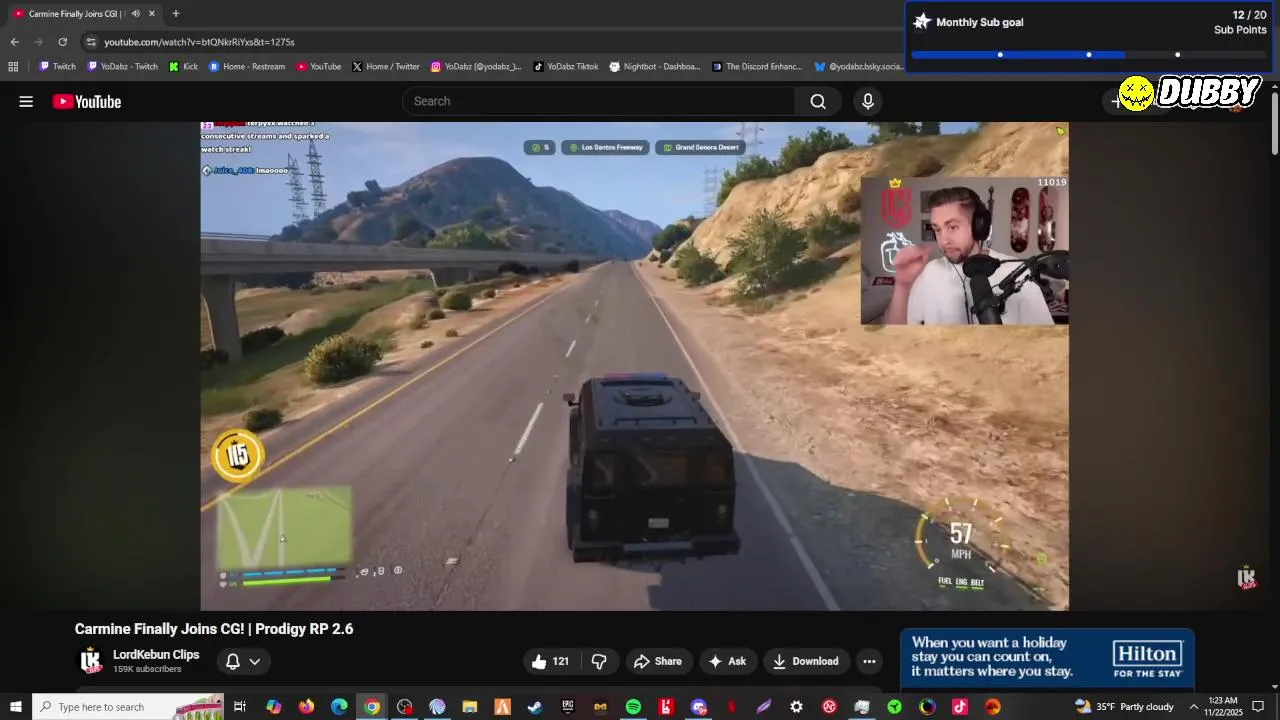Open Spotify from the taskbar
The width and height of the screenshot is (1280, 720).
coord(633,707)
